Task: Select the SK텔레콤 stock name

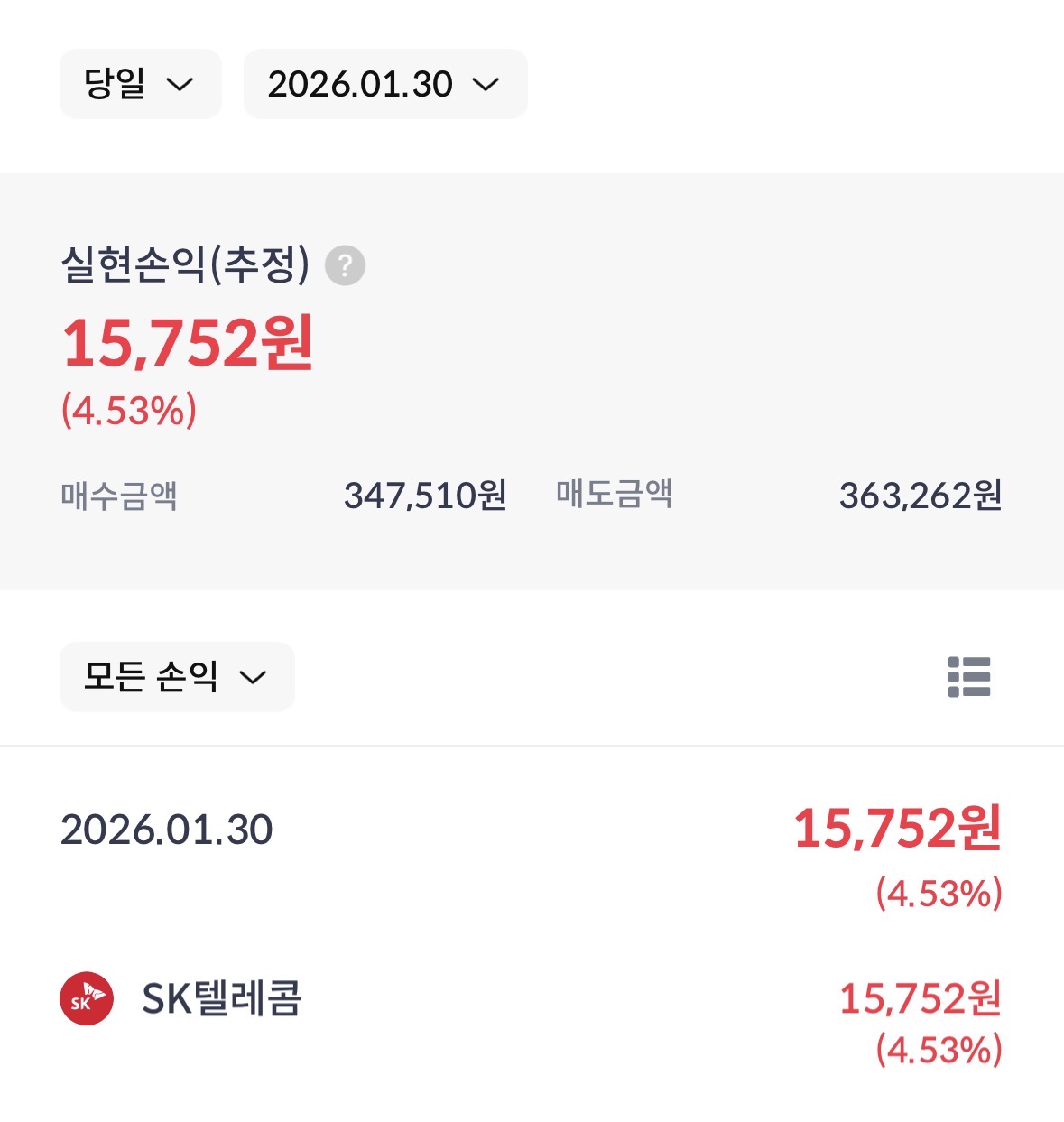Action: 222,998
